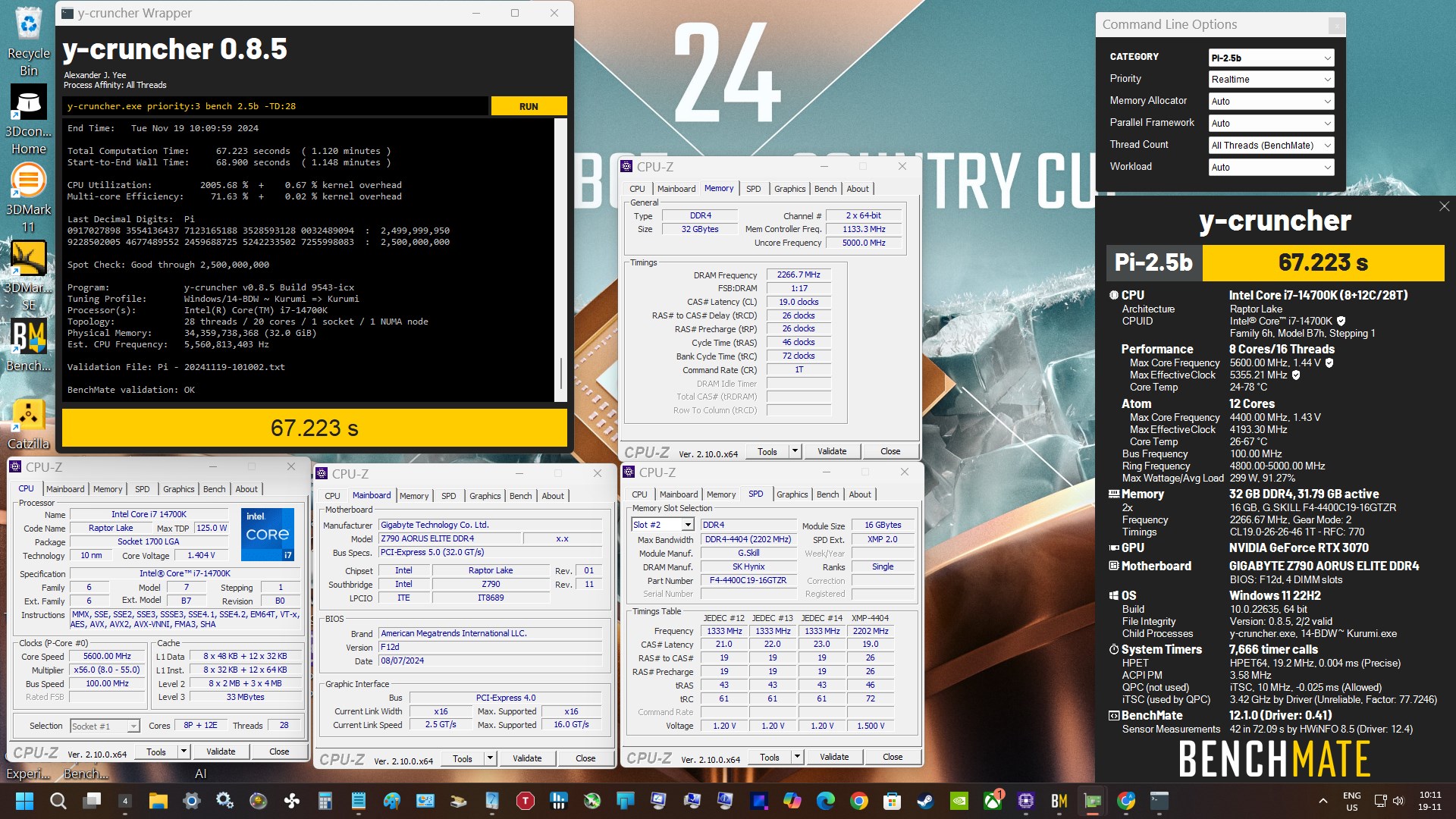Image resolution: width=1456 pixels, height=819 pixels.
Task: Open the 3DMark 11 desktop shortcut
Action: (x=29, y=199)
